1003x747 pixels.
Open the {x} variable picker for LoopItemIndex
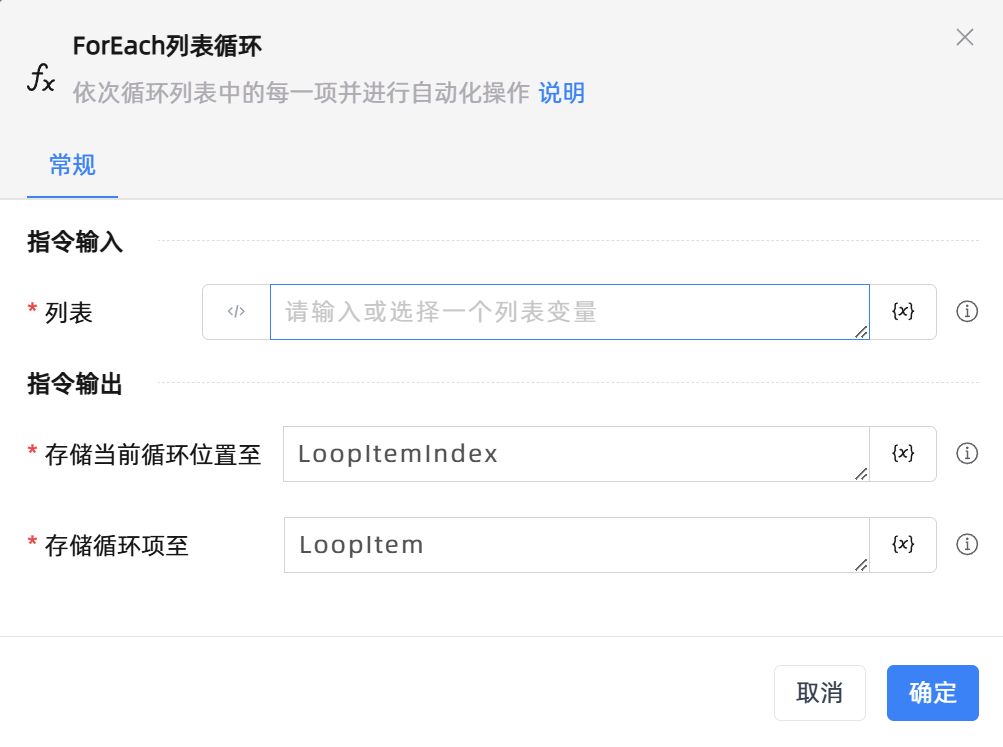pos(903,454)
